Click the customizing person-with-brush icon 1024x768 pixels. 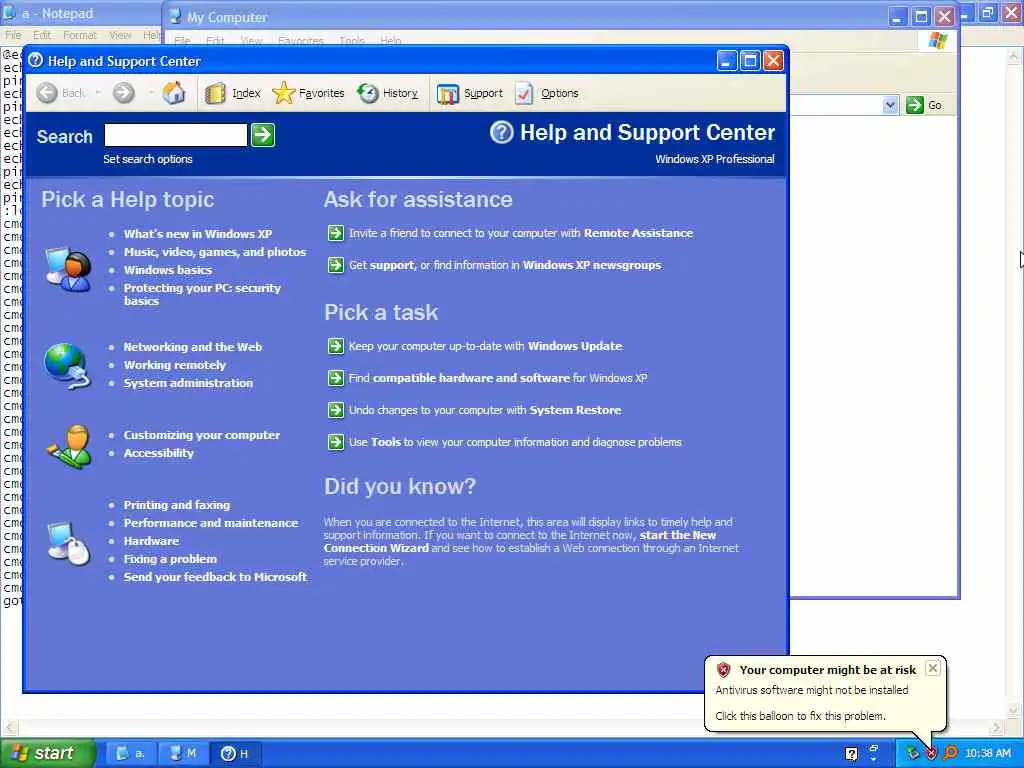pyautogui.click(x=69, y=447)
